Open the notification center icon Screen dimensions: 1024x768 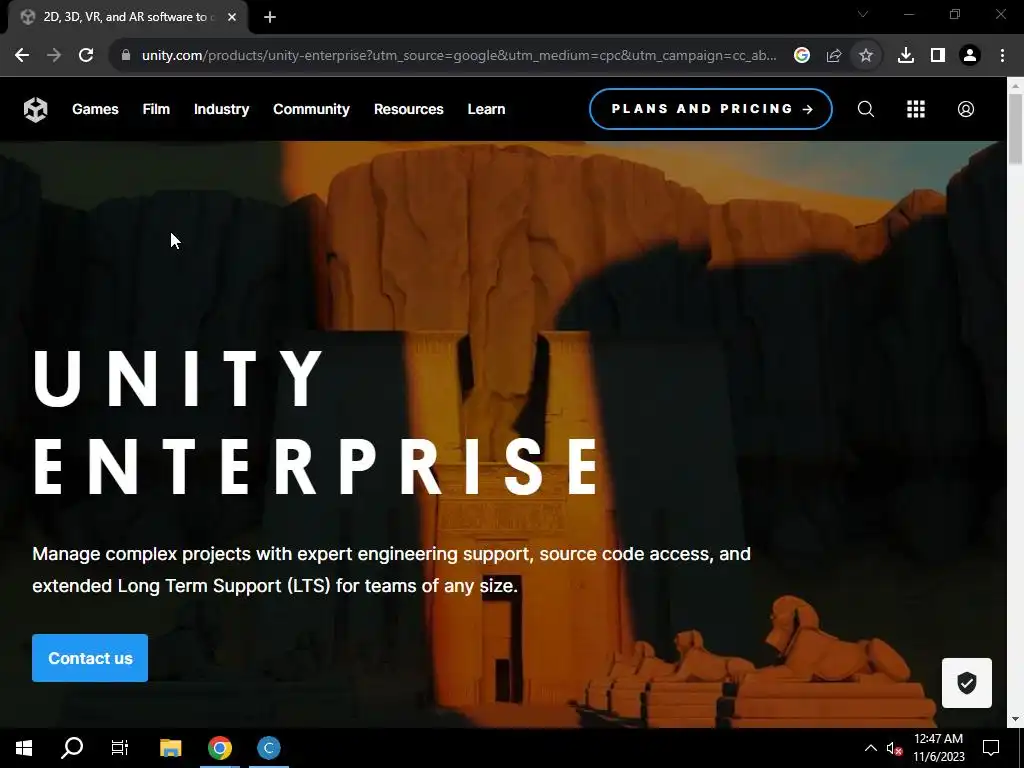click(x=991, y=748)
